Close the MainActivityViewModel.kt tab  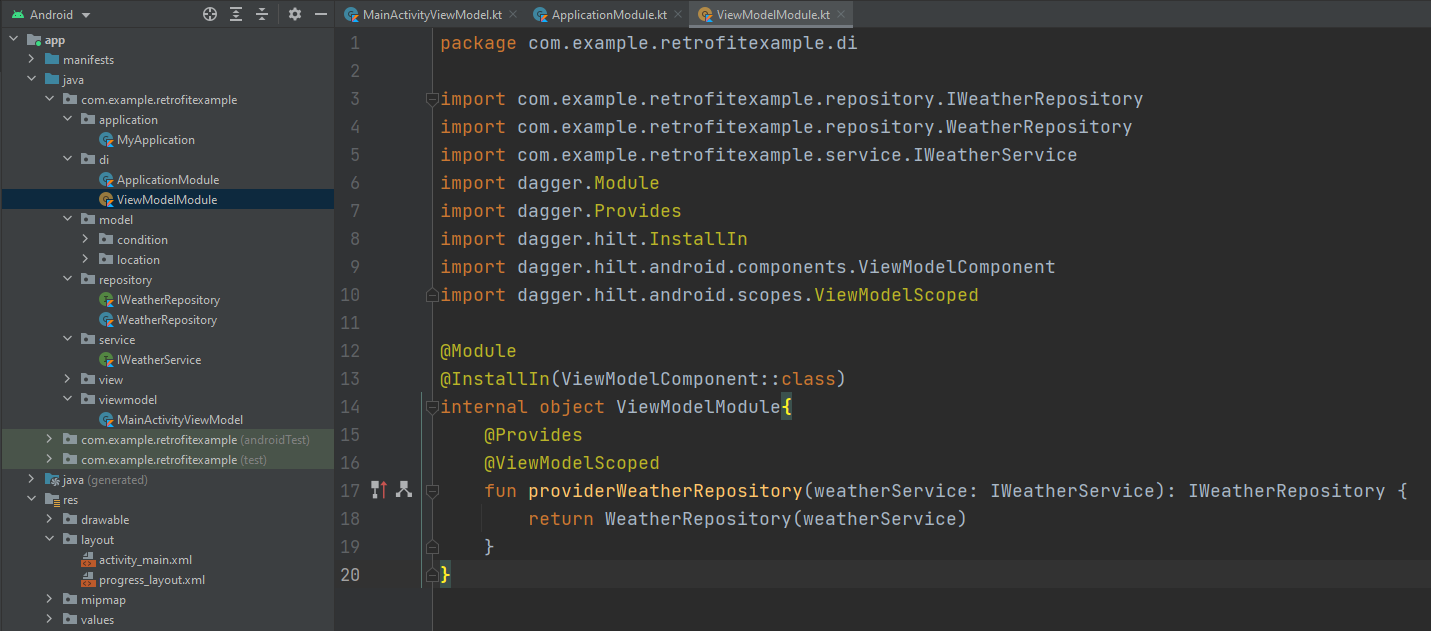512,15
